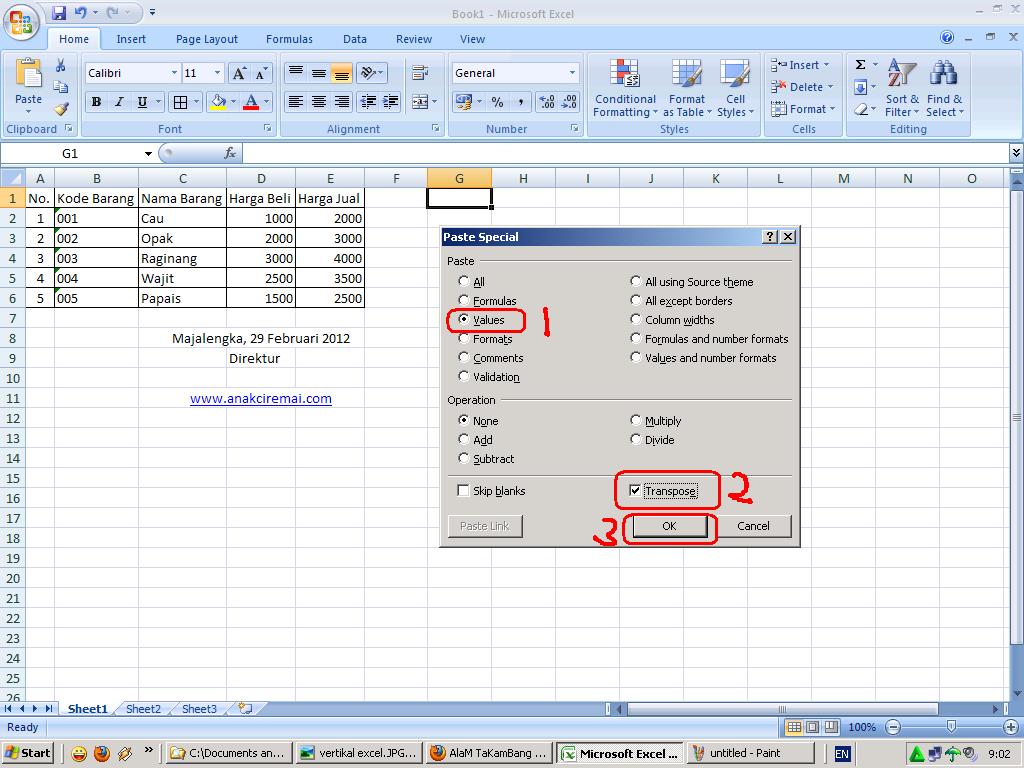This screenshot has width=1024, height=768.
Task: Select the All paste radio button
Action: coord(464,281)
